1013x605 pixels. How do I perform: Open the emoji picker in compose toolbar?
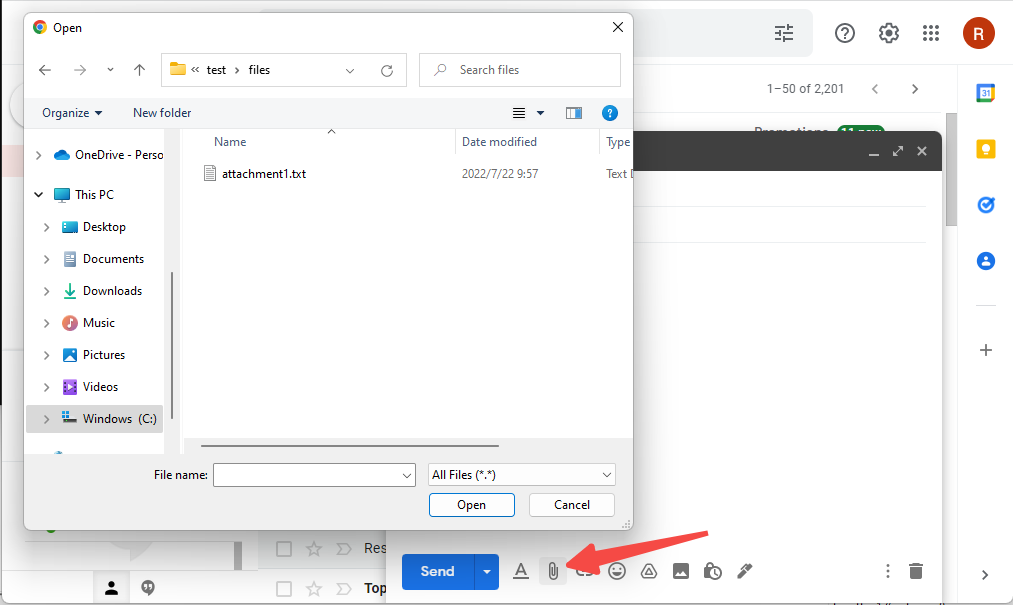[617, 571]
